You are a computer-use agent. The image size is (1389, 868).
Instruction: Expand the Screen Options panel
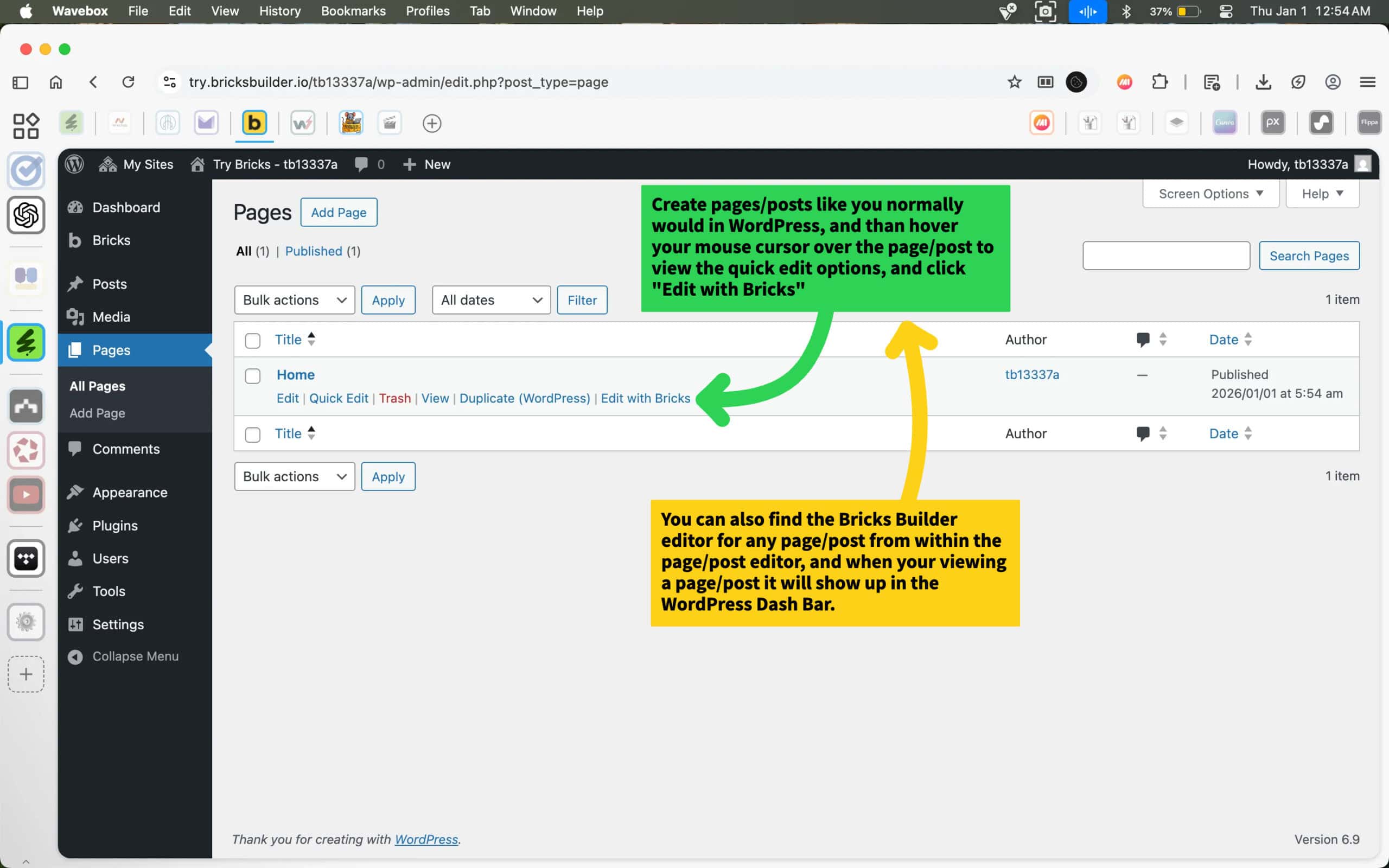pos(1210,194)
